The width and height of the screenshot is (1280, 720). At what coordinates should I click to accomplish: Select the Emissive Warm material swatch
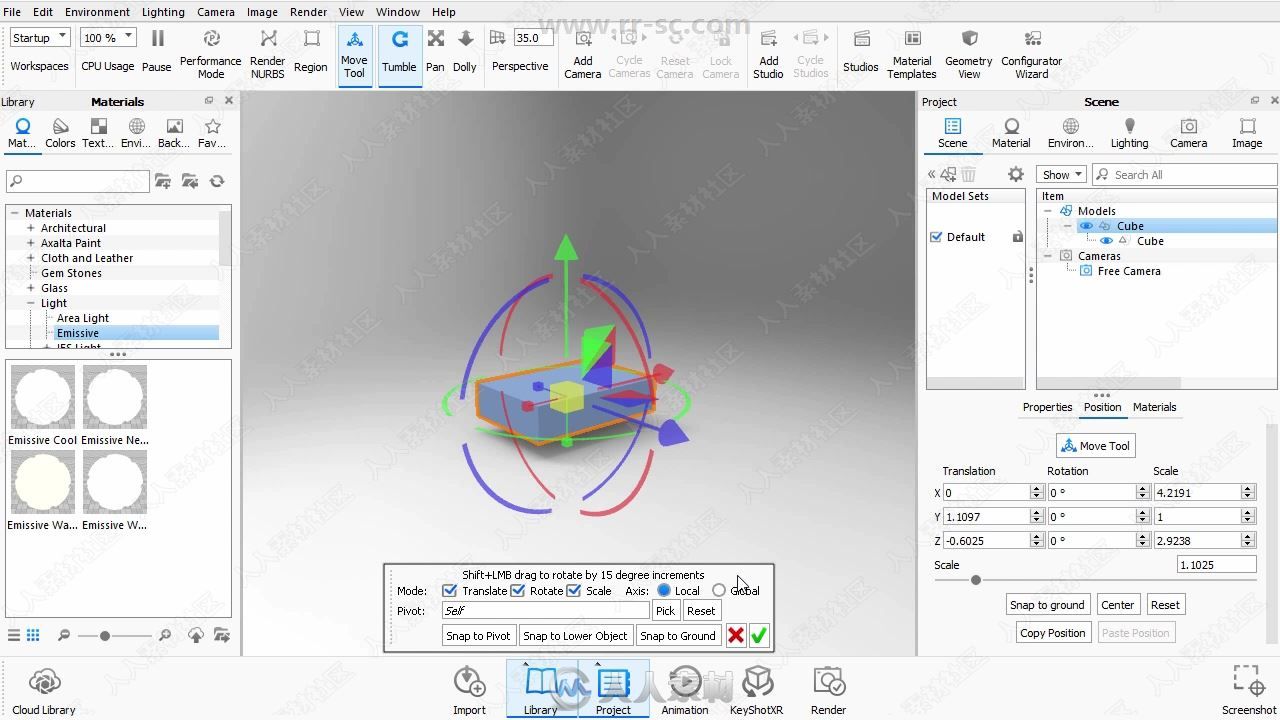[x=43, y=482]
